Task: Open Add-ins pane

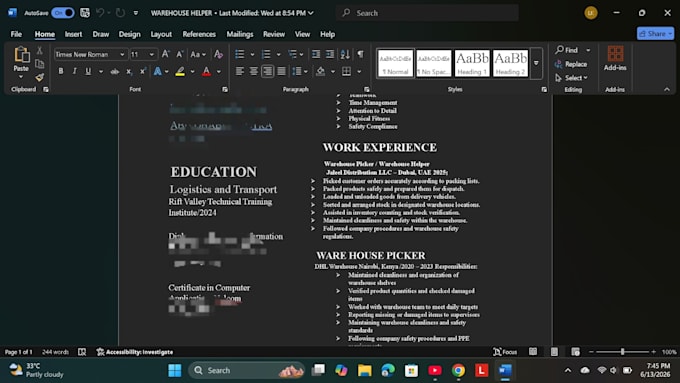Action: pyautogui.click(x=615, y=59)
